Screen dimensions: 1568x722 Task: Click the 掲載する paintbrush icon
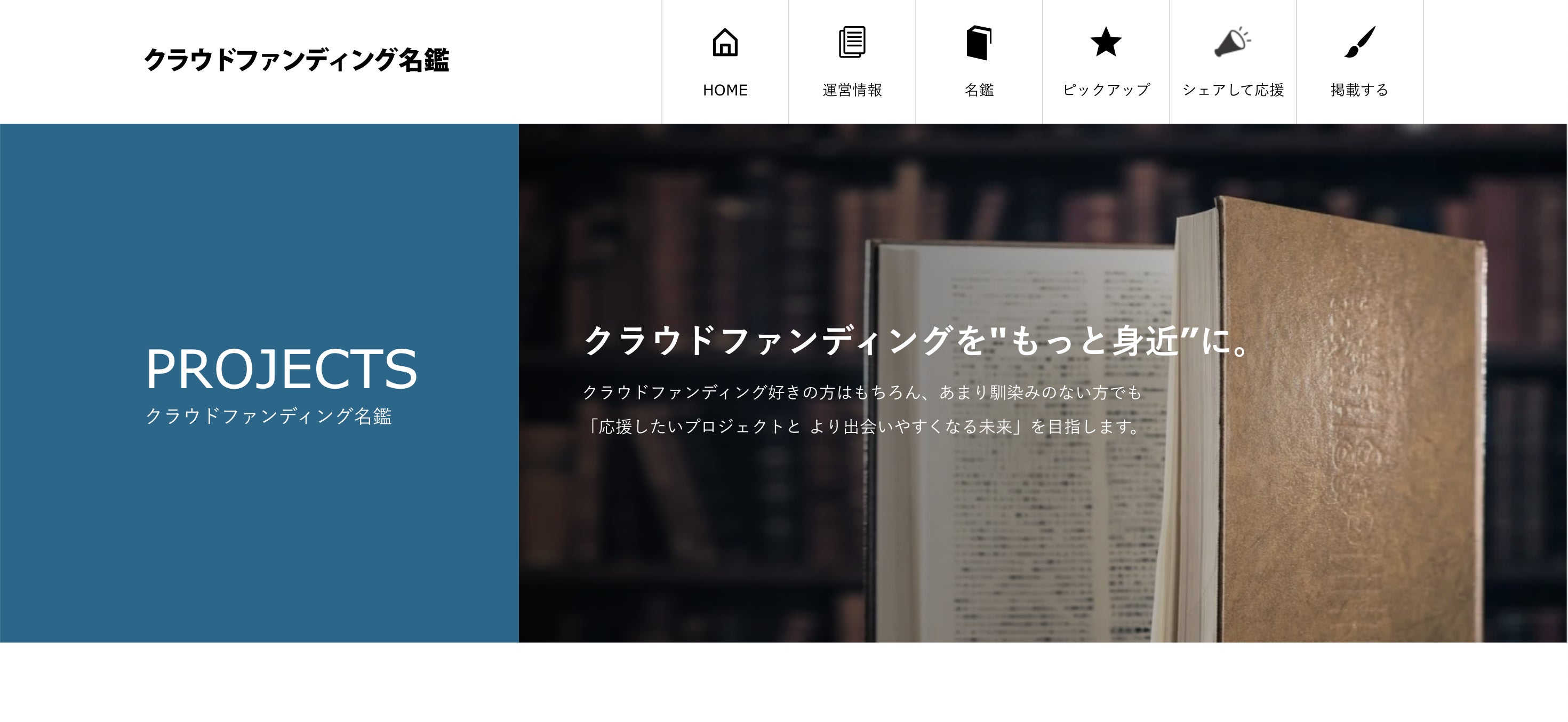click(x=1359, y=42)
